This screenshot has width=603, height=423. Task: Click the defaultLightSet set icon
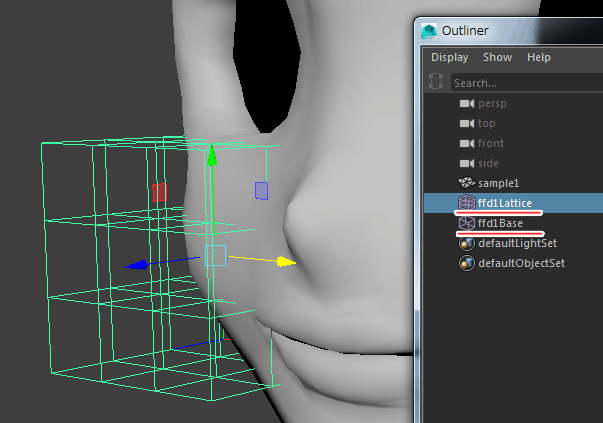[x=466, y=243]
